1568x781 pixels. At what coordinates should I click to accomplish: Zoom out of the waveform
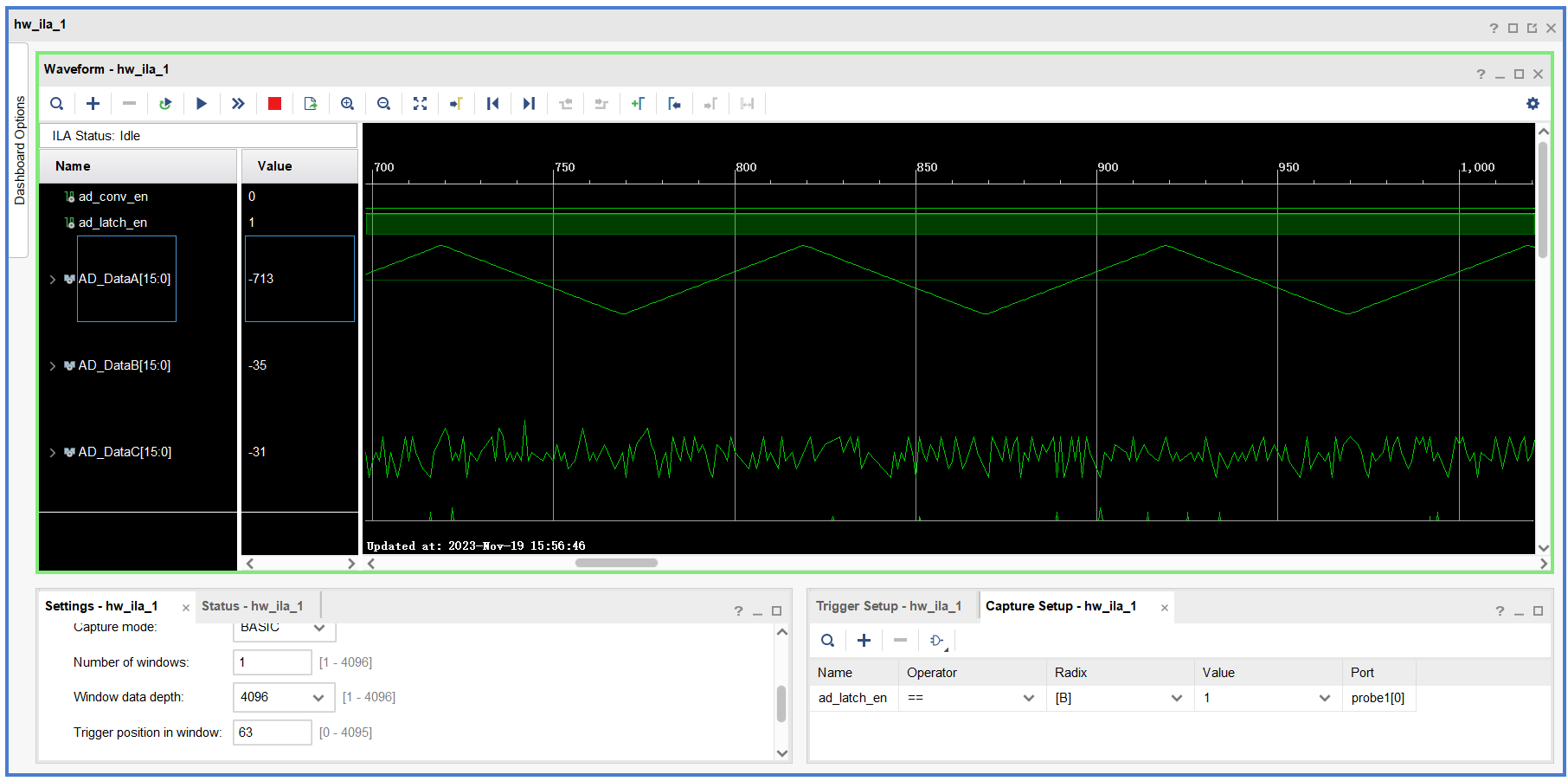point(383,104)
